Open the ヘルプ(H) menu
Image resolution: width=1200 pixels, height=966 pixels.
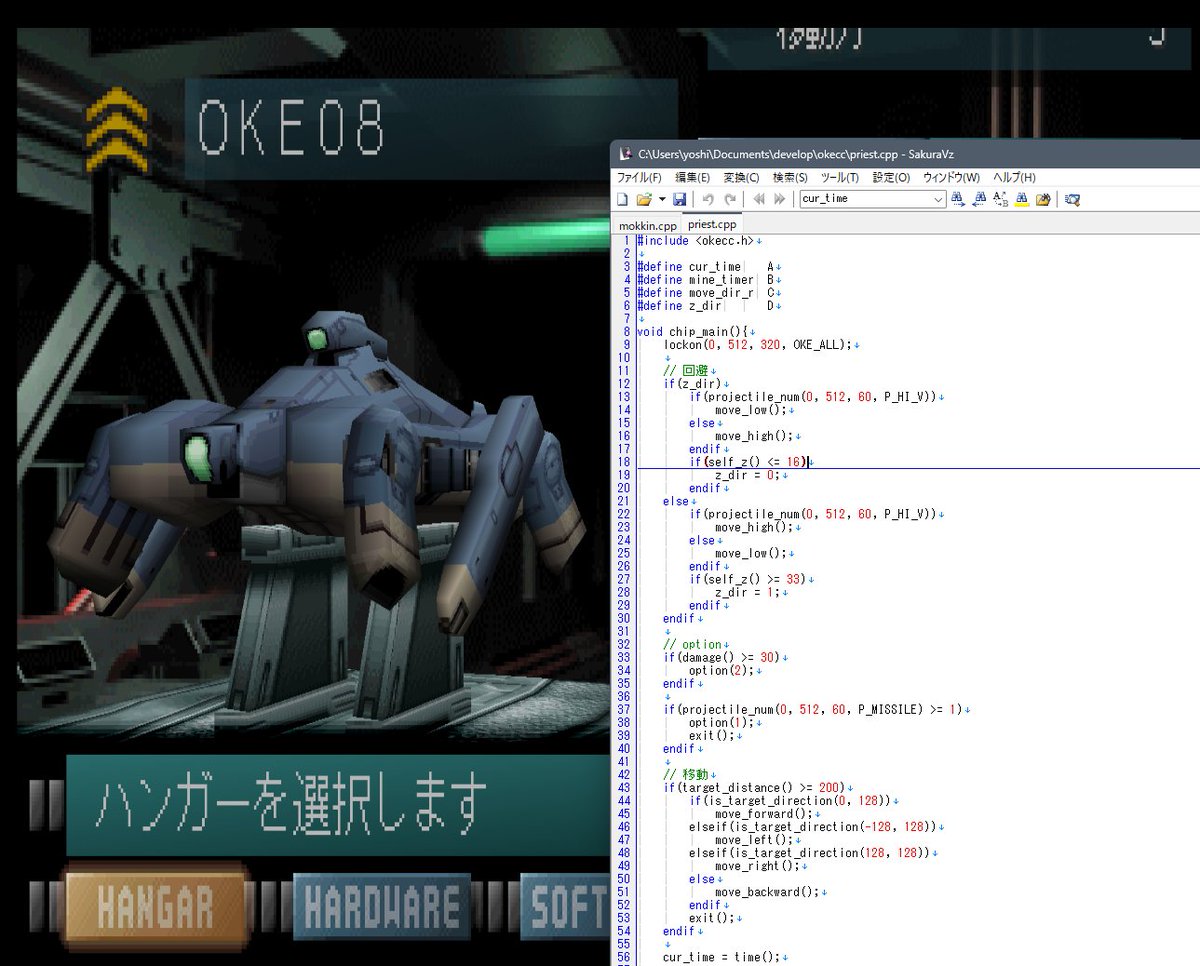[x=1014, y=177]
